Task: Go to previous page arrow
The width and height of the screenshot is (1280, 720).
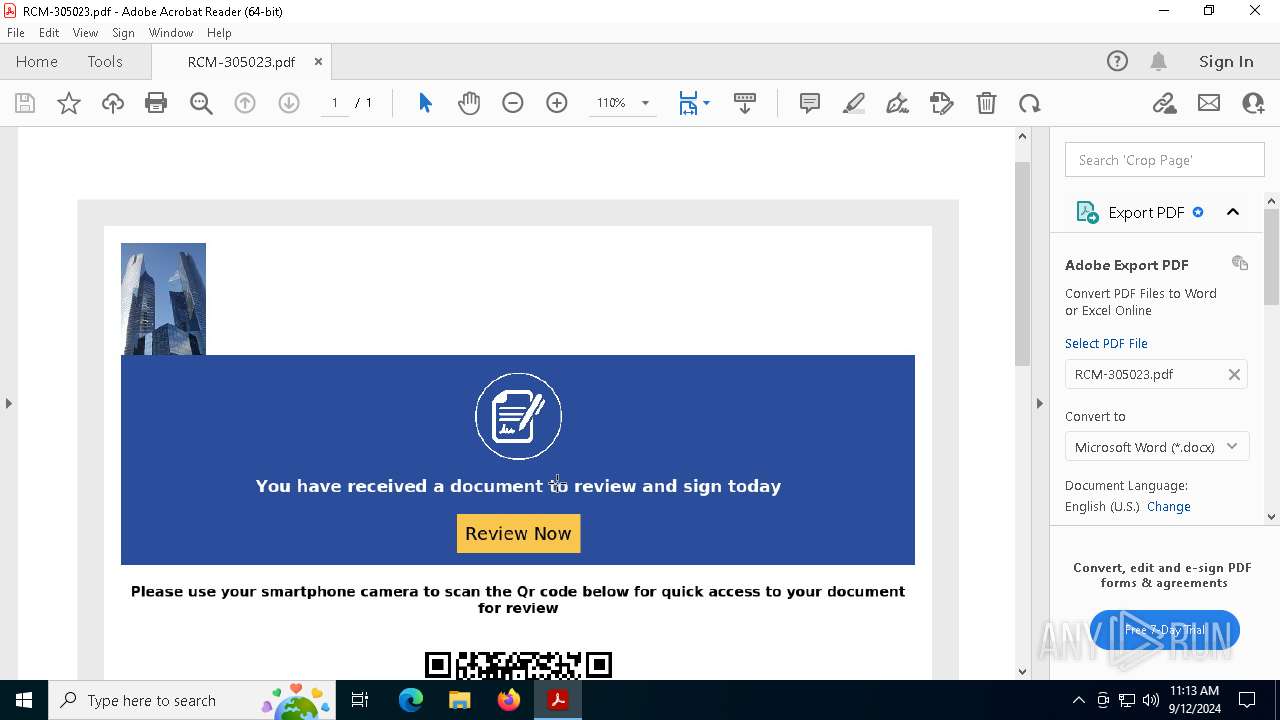Action: 245,103
